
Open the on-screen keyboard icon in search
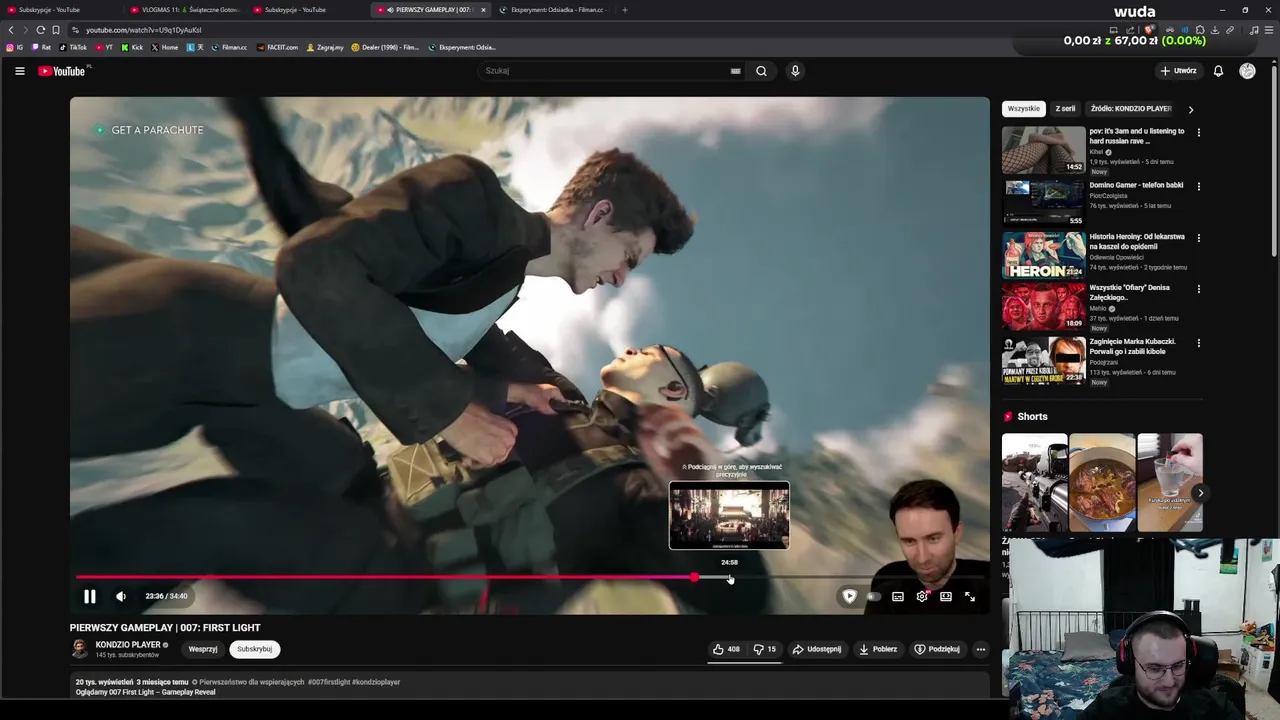[x=735, y=71]
